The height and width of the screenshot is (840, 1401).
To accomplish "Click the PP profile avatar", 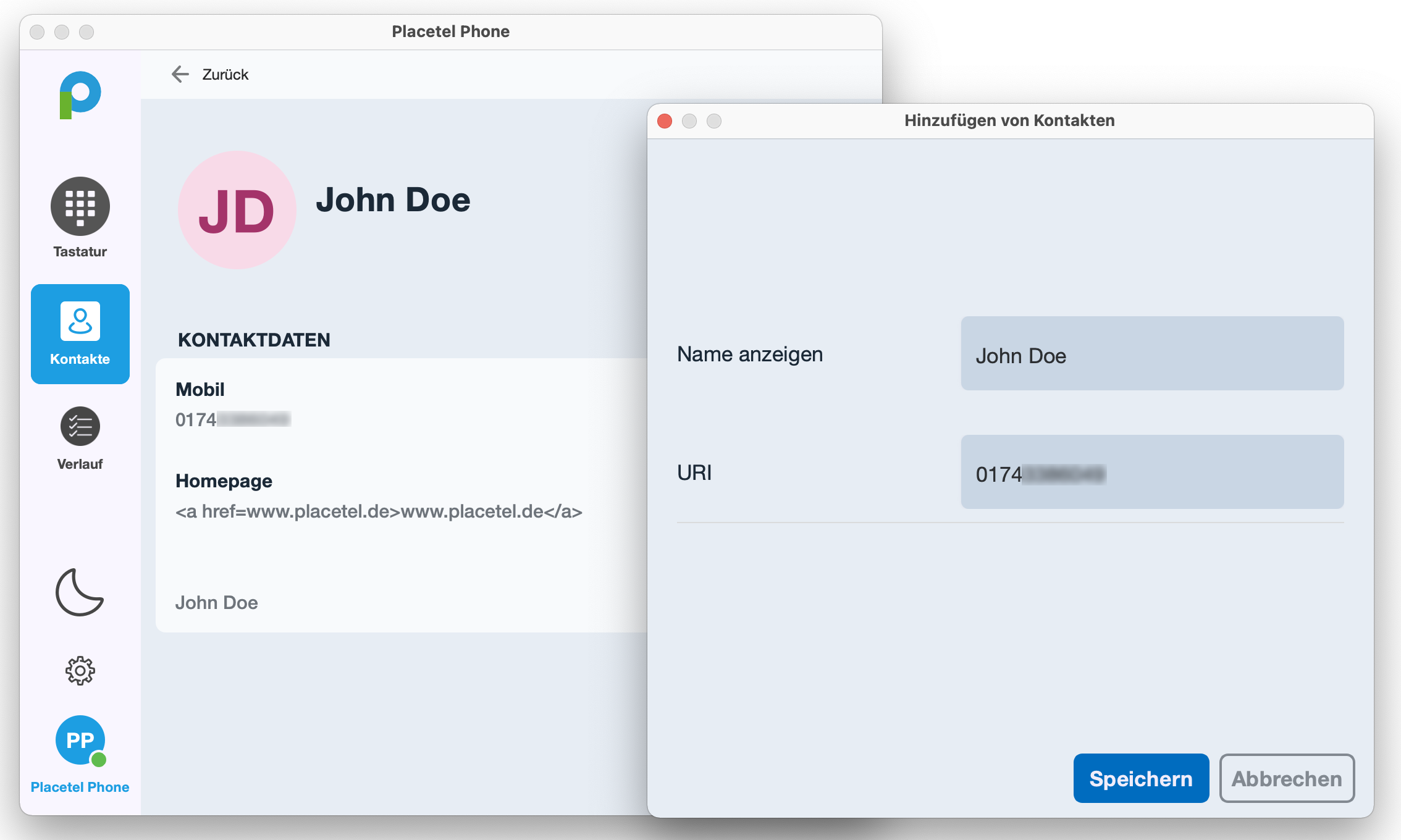I will click(x=80, y=740).
